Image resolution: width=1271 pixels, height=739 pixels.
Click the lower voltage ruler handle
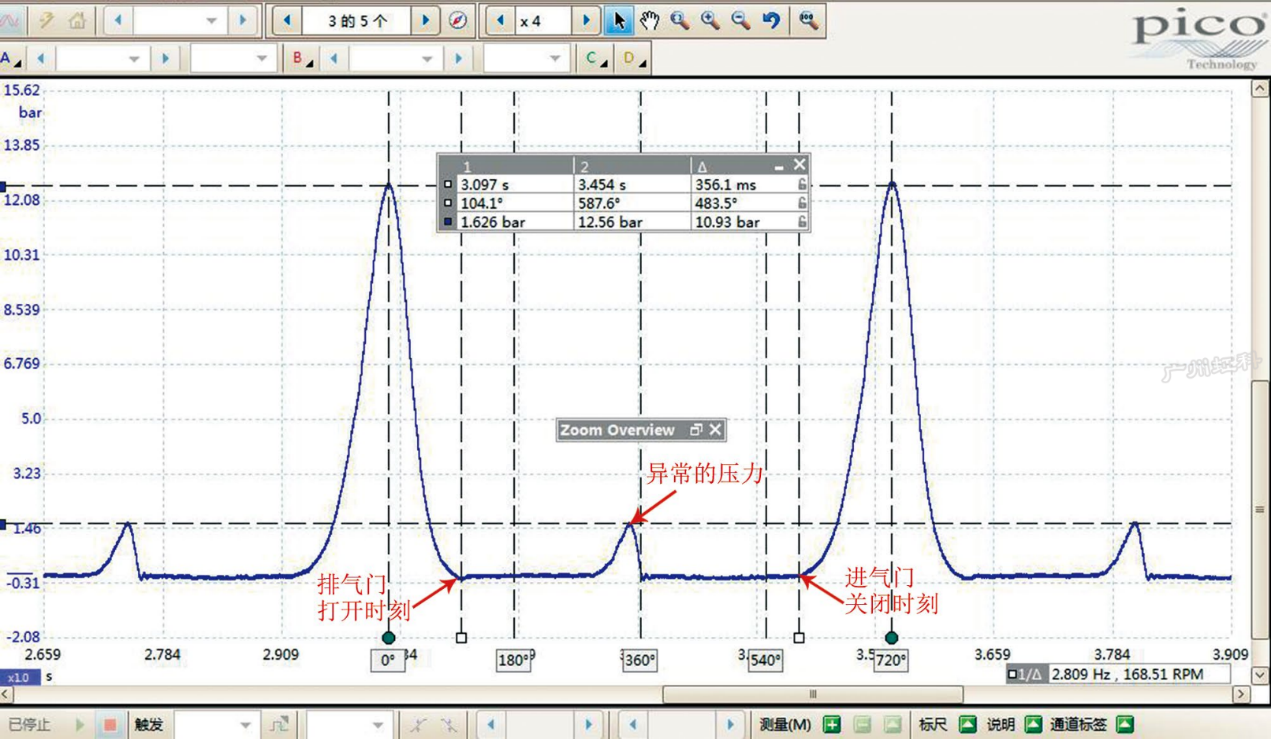click(x=3, y=524)
